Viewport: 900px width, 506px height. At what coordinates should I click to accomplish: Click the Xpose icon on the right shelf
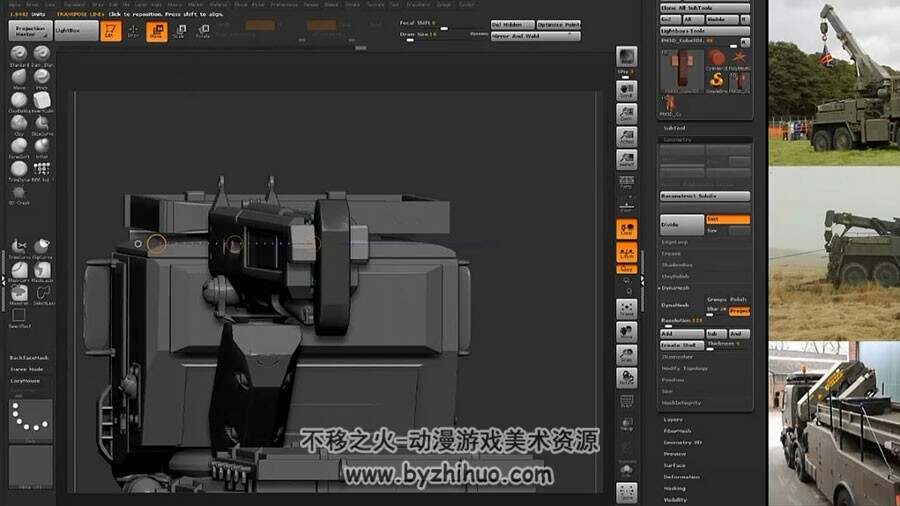(626, 493)
